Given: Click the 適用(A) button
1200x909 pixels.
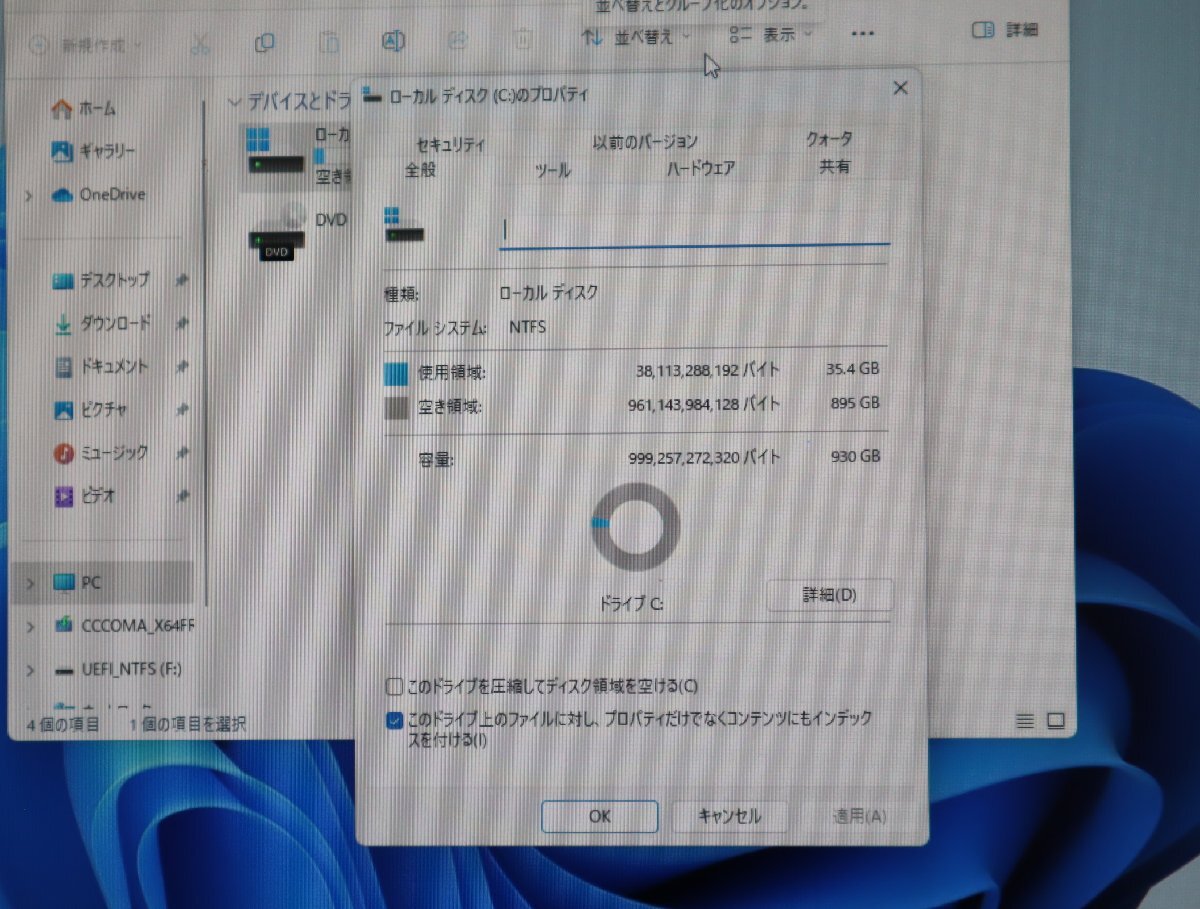Looking at the screenshot, I should click(860, 816).
